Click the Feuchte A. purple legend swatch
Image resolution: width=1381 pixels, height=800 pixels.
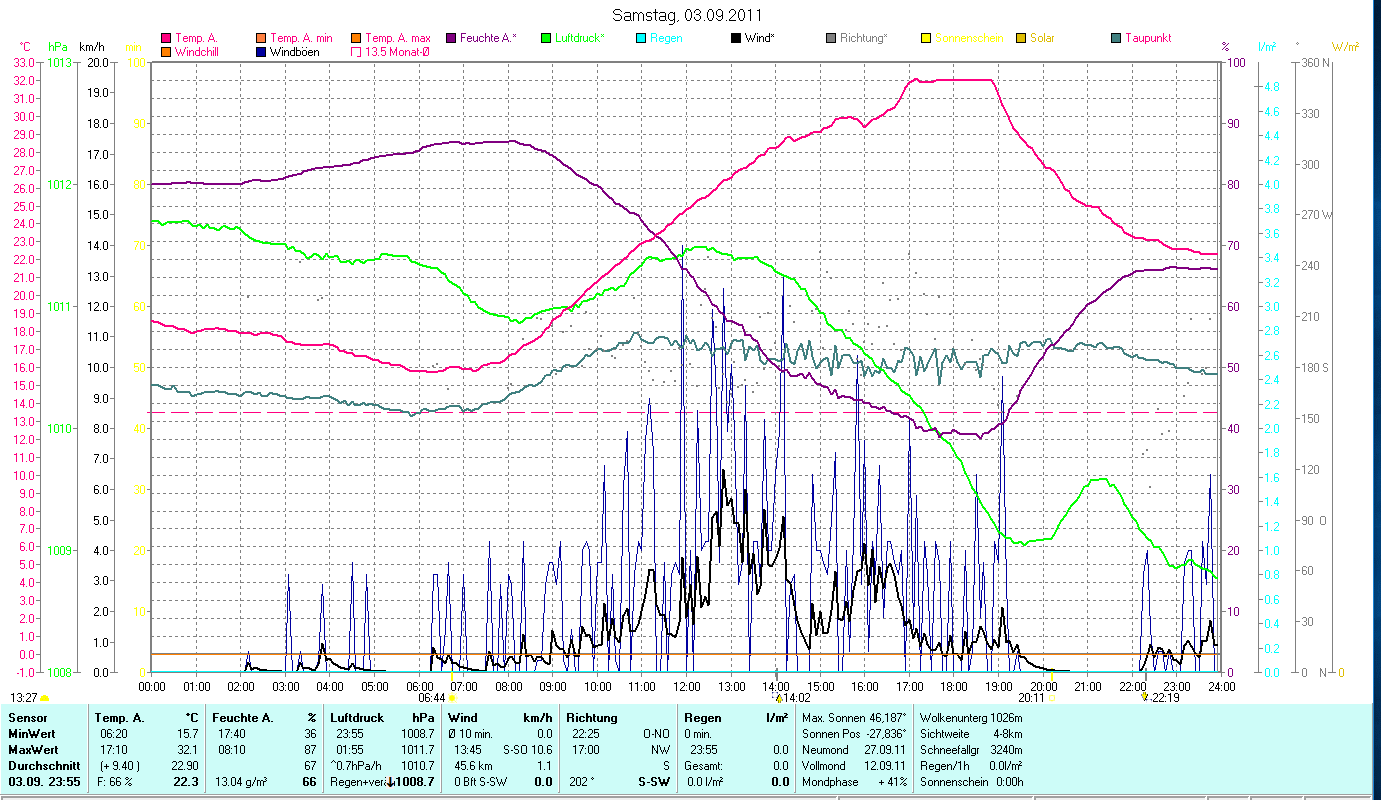(x=451, y=38)
